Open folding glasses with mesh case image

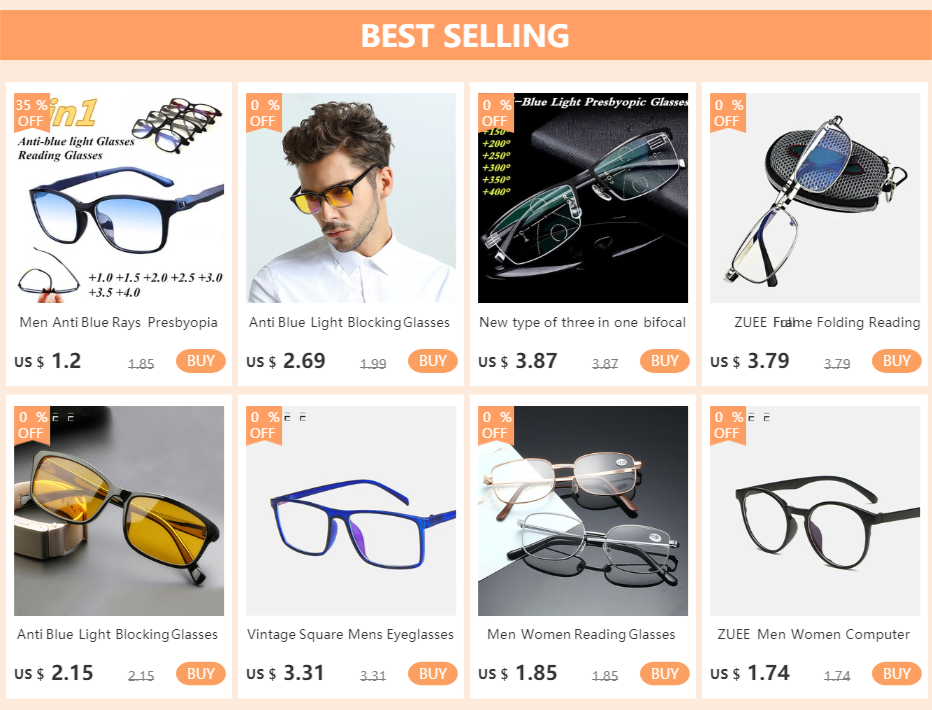[x=814, y=198]
